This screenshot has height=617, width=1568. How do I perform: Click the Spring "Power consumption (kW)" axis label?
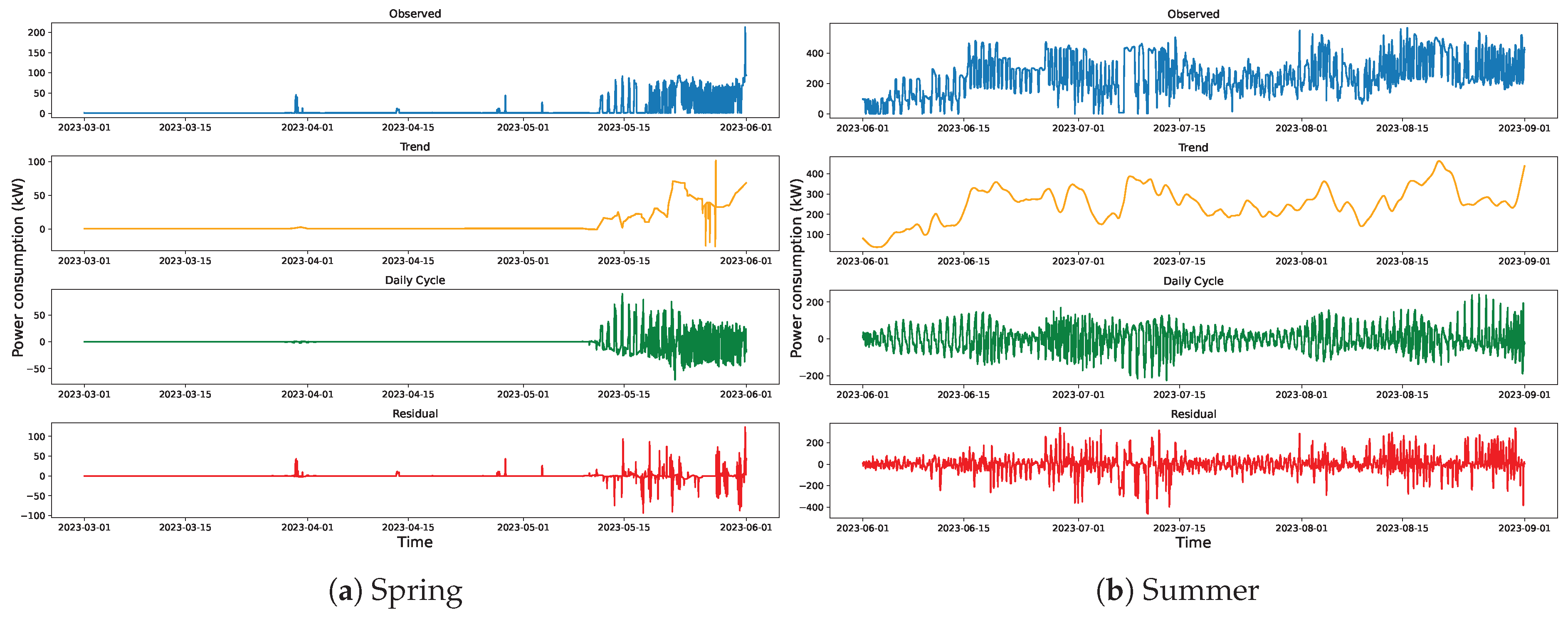click(x=17, y=268)
